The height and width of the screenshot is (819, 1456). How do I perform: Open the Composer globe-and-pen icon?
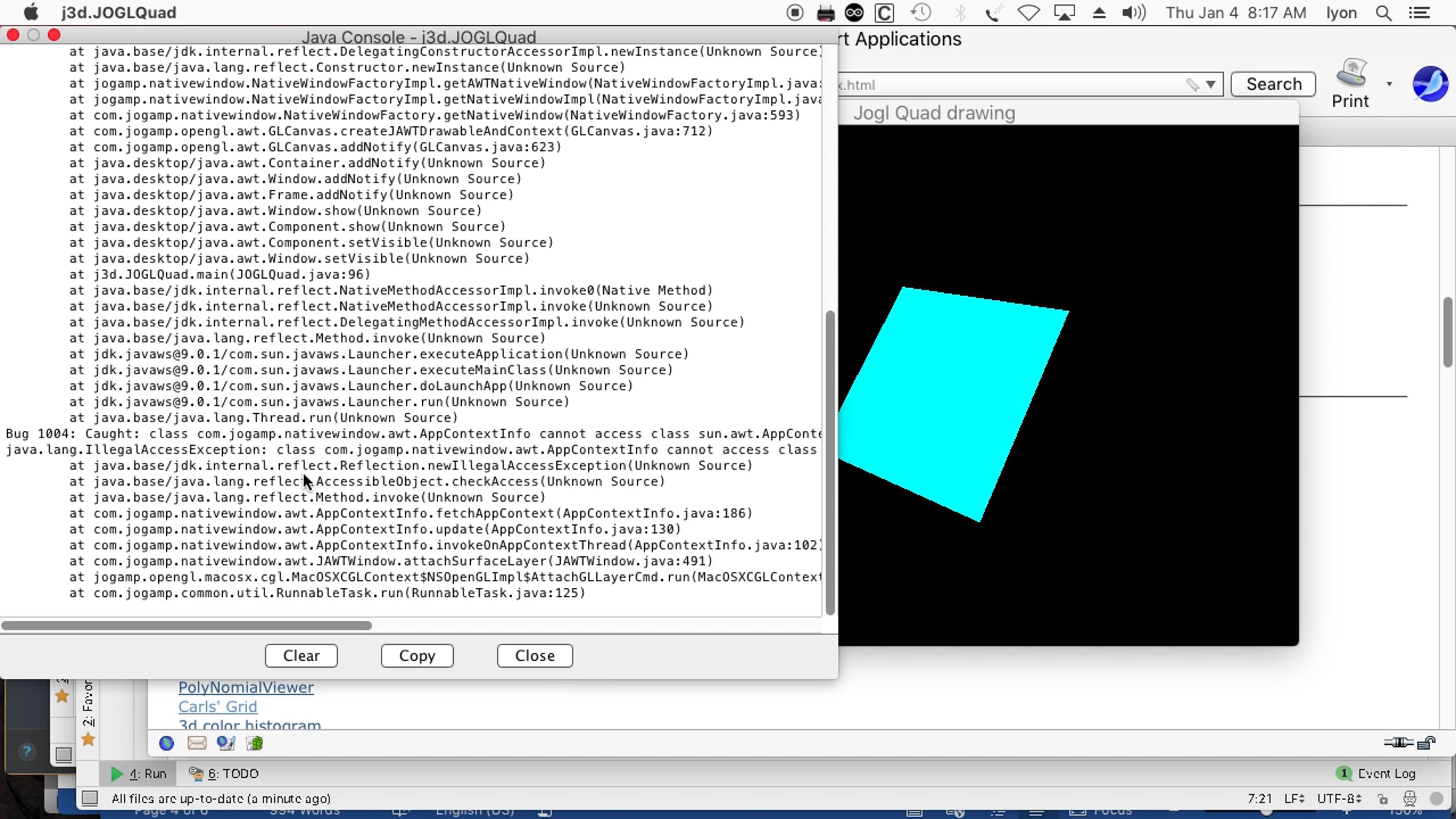(226, 743)
